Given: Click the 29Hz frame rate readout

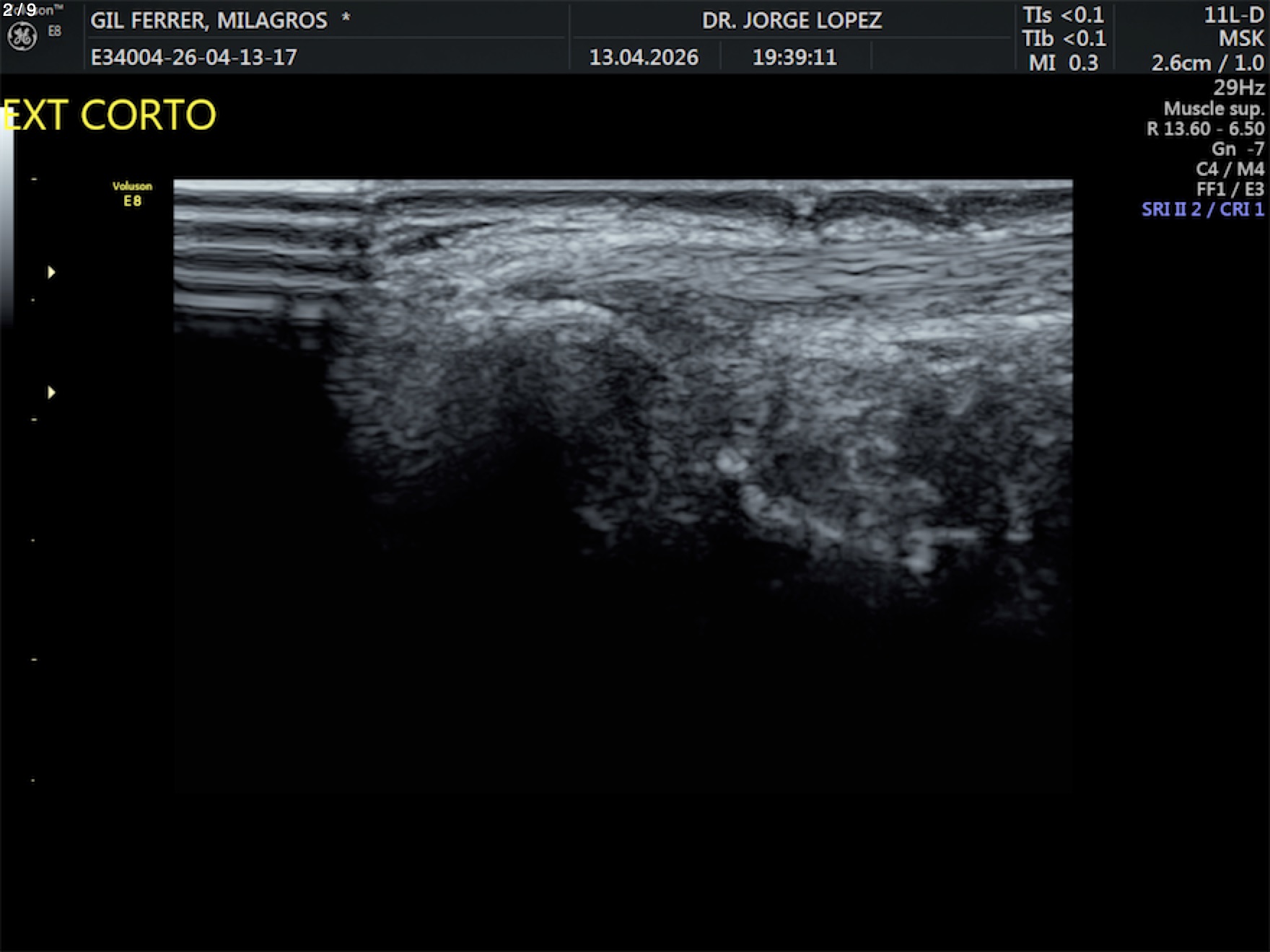Looking at the screenshot, I should click(1238, 87).
